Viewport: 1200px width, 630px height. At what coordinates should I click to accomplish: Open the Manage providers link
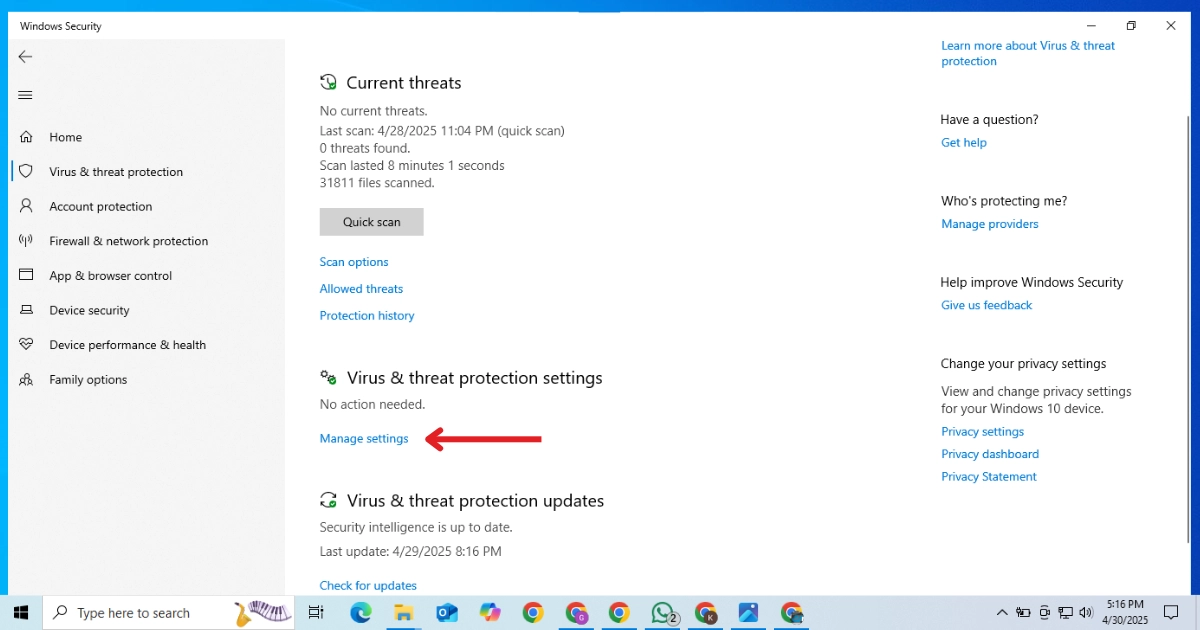tap(989, 224)
